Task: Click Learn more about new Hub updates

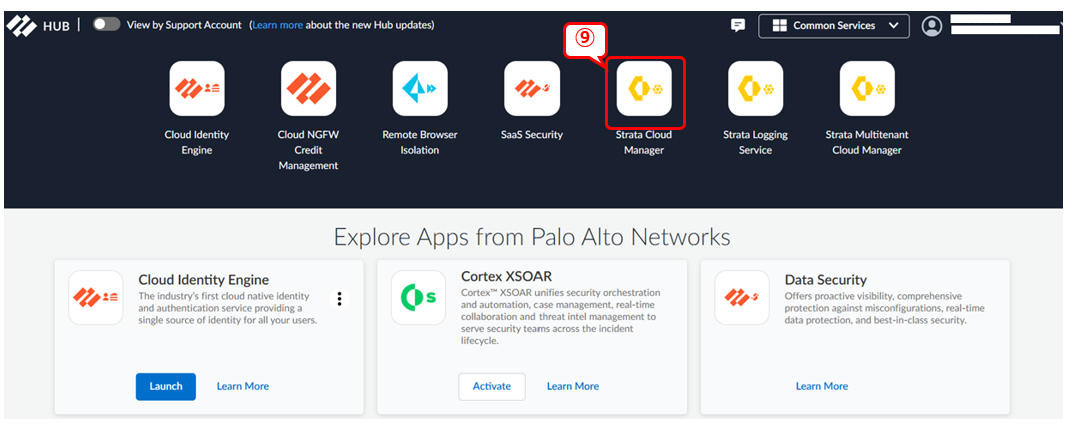Action: (277, 25)
